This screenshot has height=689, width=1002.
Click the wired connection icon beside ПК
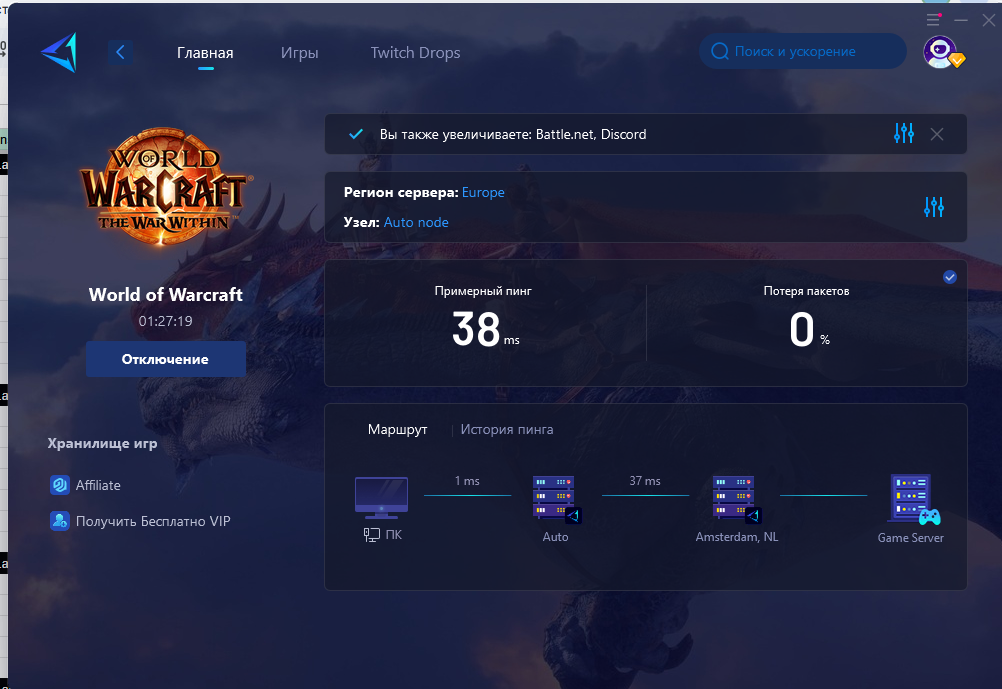click(x=372, y=535)
